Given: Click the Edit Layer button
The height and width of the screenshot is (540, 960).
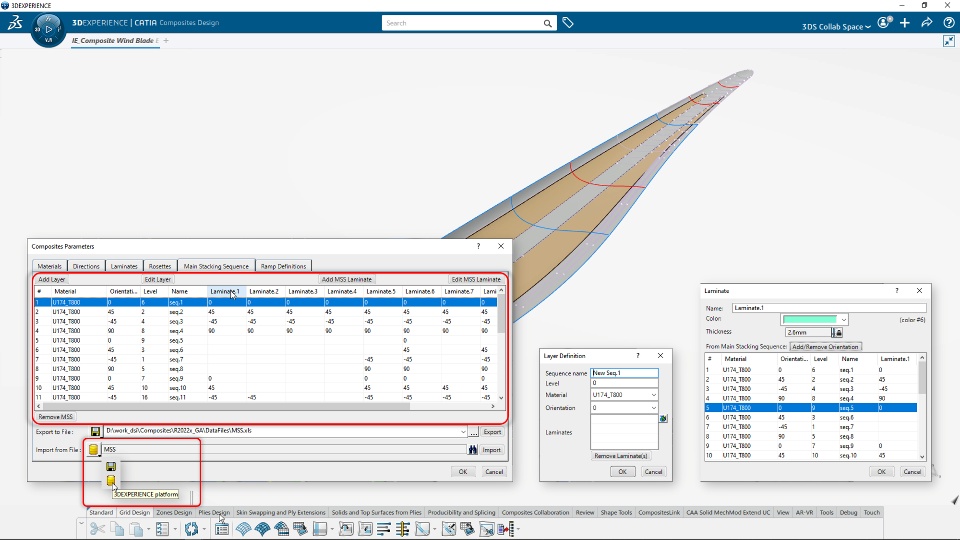Looking at the screenshot, I should pos(157,279).
